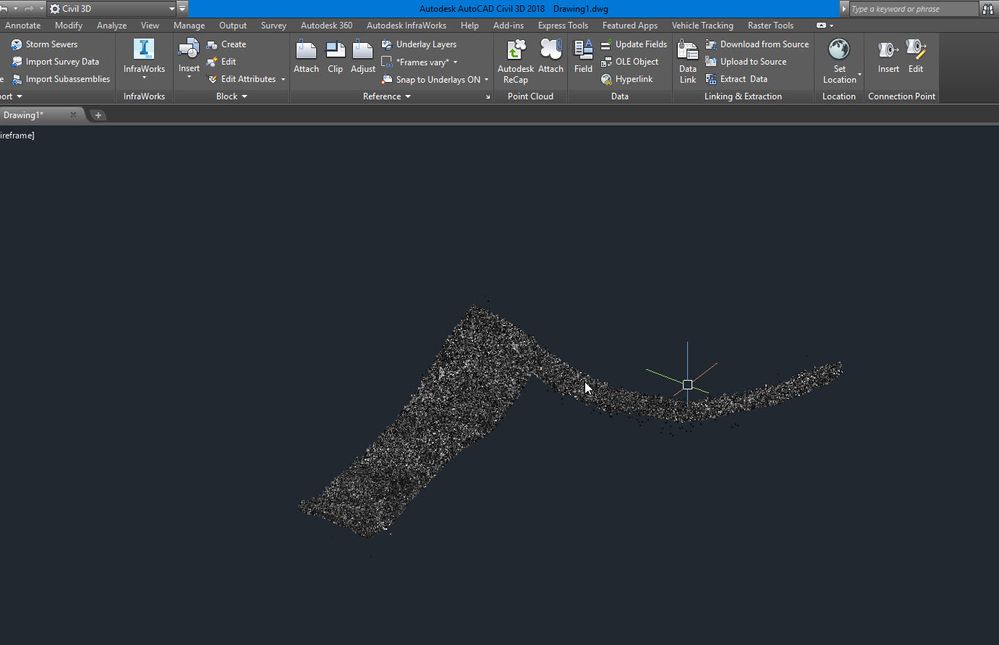Open the Modify ribbon tab
Viewport: 999px width, 645px height.
(68, 25)
